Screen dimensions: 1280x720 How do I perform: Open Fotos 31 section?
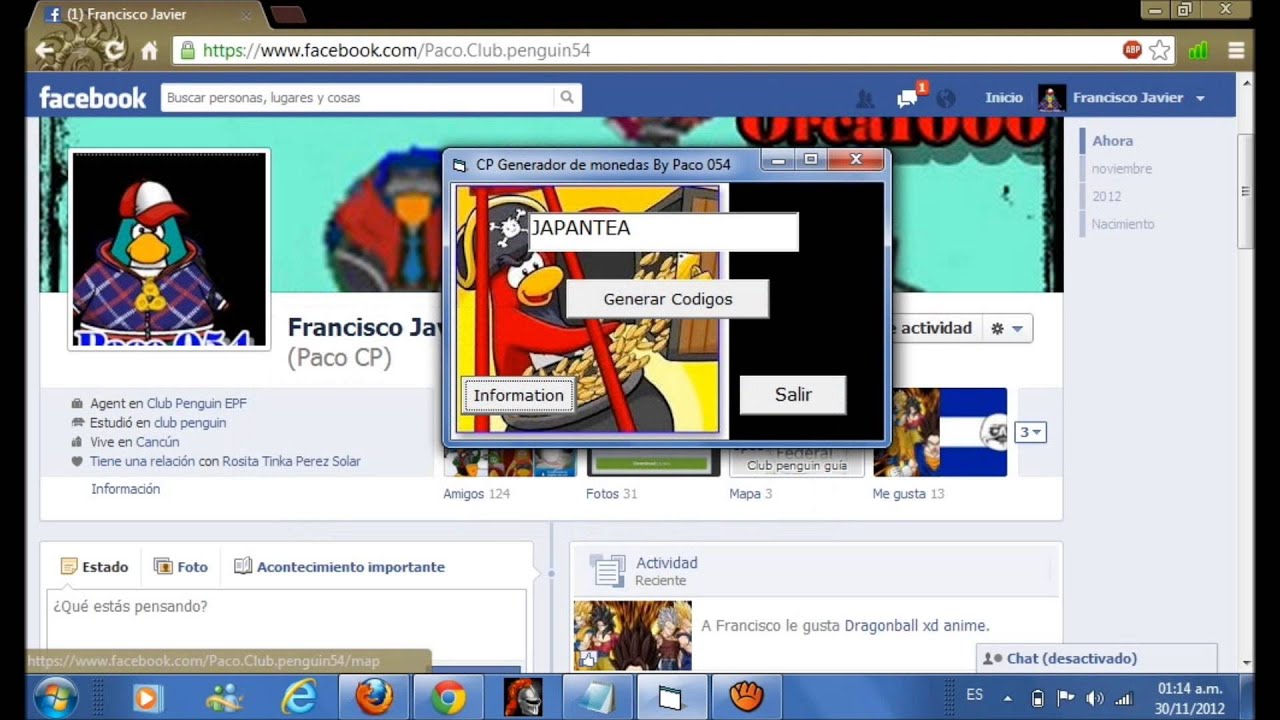[611, 494]
